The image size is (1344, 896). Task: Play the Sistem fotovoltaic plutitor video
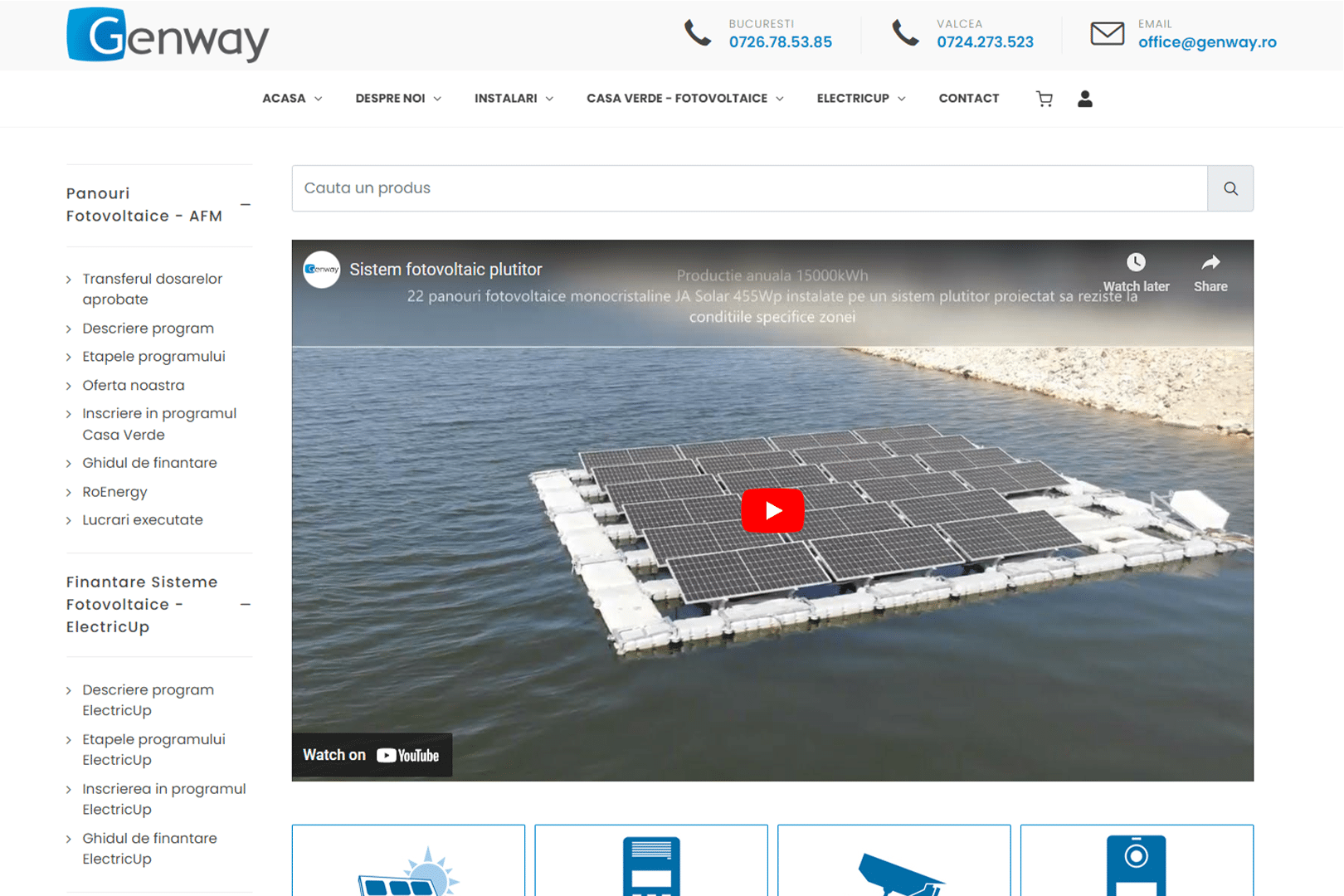tap(772, 510)
